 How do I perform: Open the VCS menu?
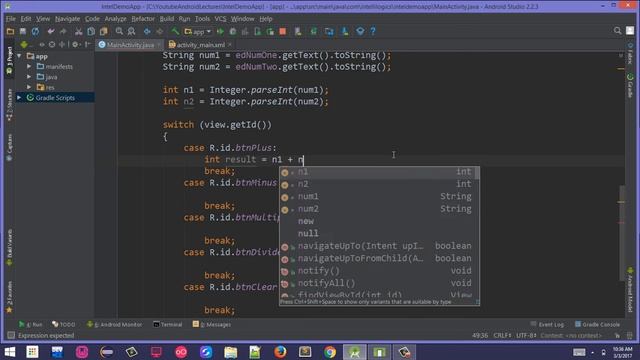[x=220, y=19]
